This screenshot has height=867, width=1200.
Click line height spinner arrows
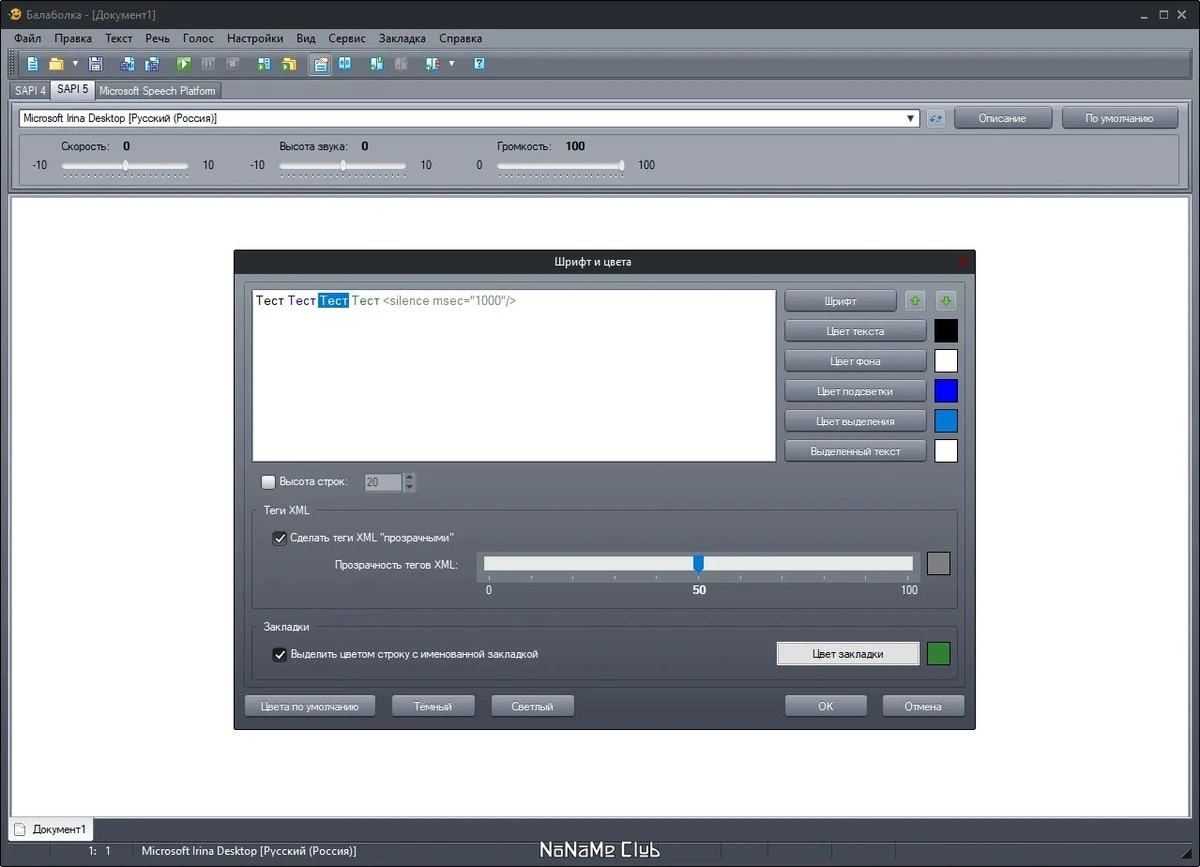click(409, 482)
